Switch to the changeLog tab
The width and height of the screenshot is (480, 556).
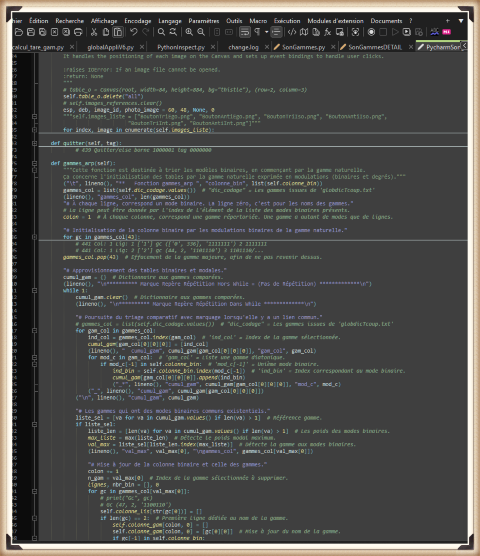point(244,47)
